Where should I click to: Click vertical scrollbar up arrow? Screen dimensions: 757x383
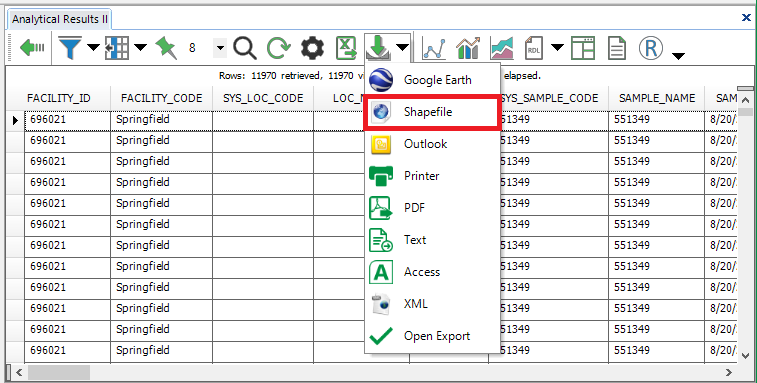click(745, 100)
